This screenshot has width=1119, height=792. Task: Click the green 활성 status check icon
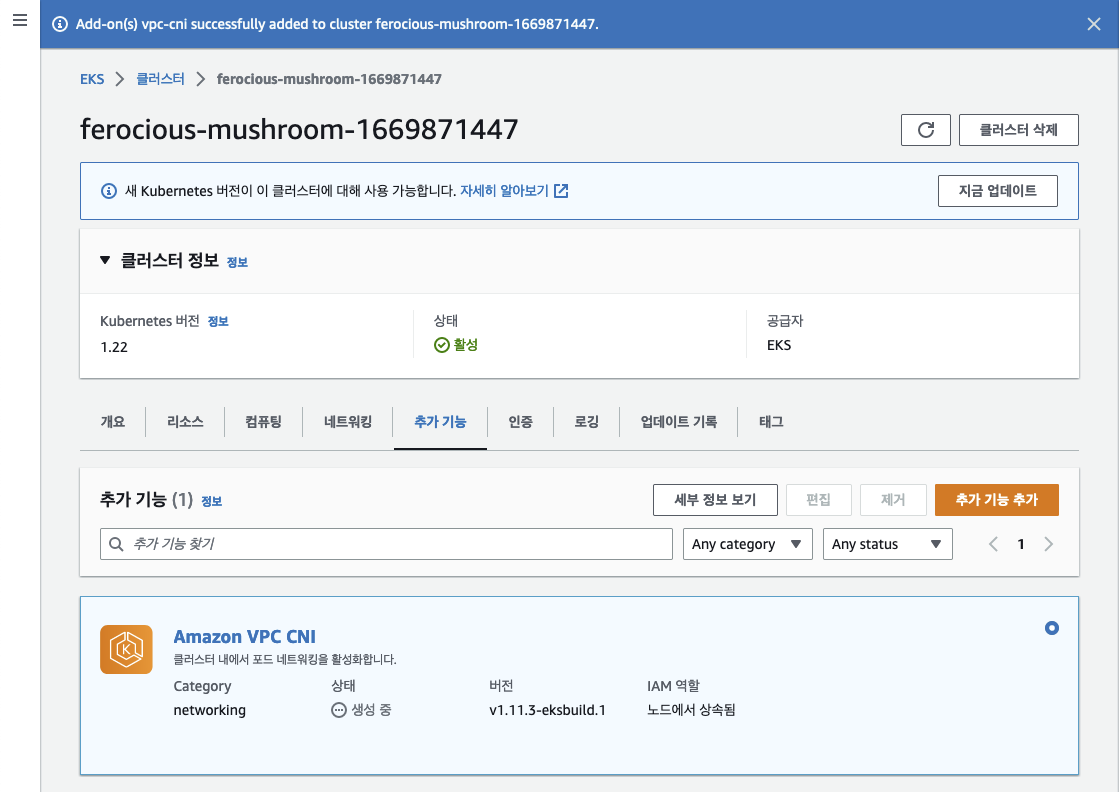442,345
